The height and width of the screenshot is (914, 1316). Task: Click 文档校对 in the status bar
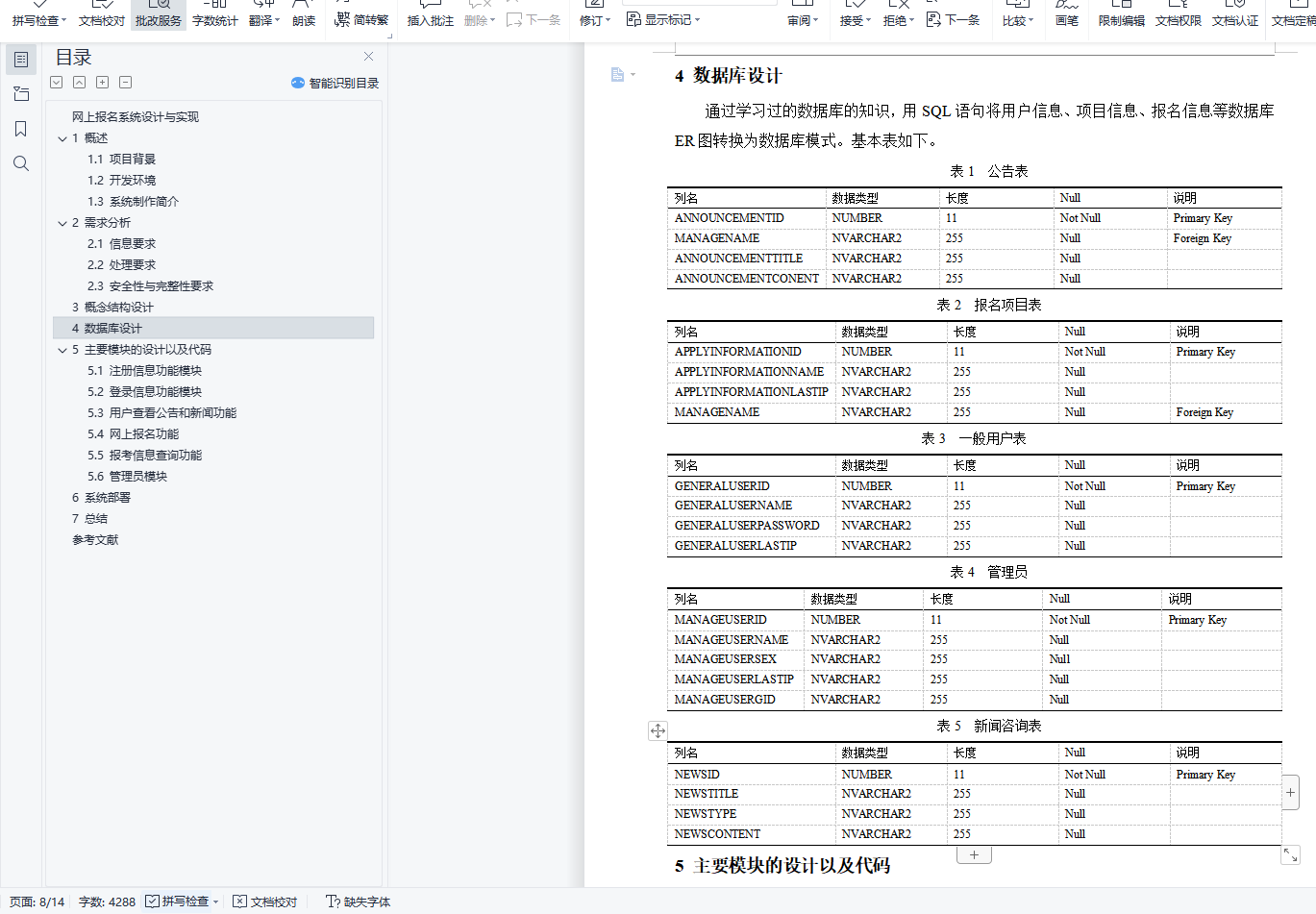(265, 902)
